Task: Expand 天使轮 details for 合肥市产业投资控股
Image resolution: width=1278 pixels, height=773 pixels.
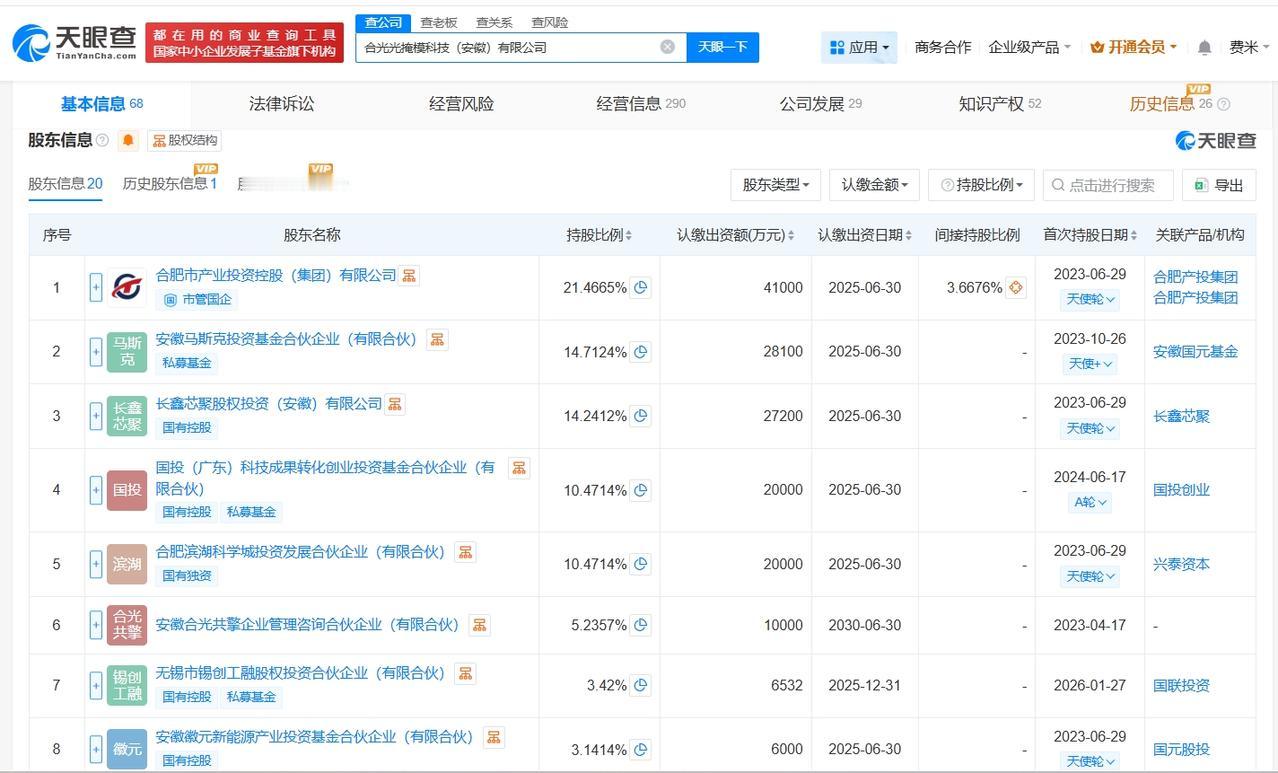Action: click(x=1089, y=299)
